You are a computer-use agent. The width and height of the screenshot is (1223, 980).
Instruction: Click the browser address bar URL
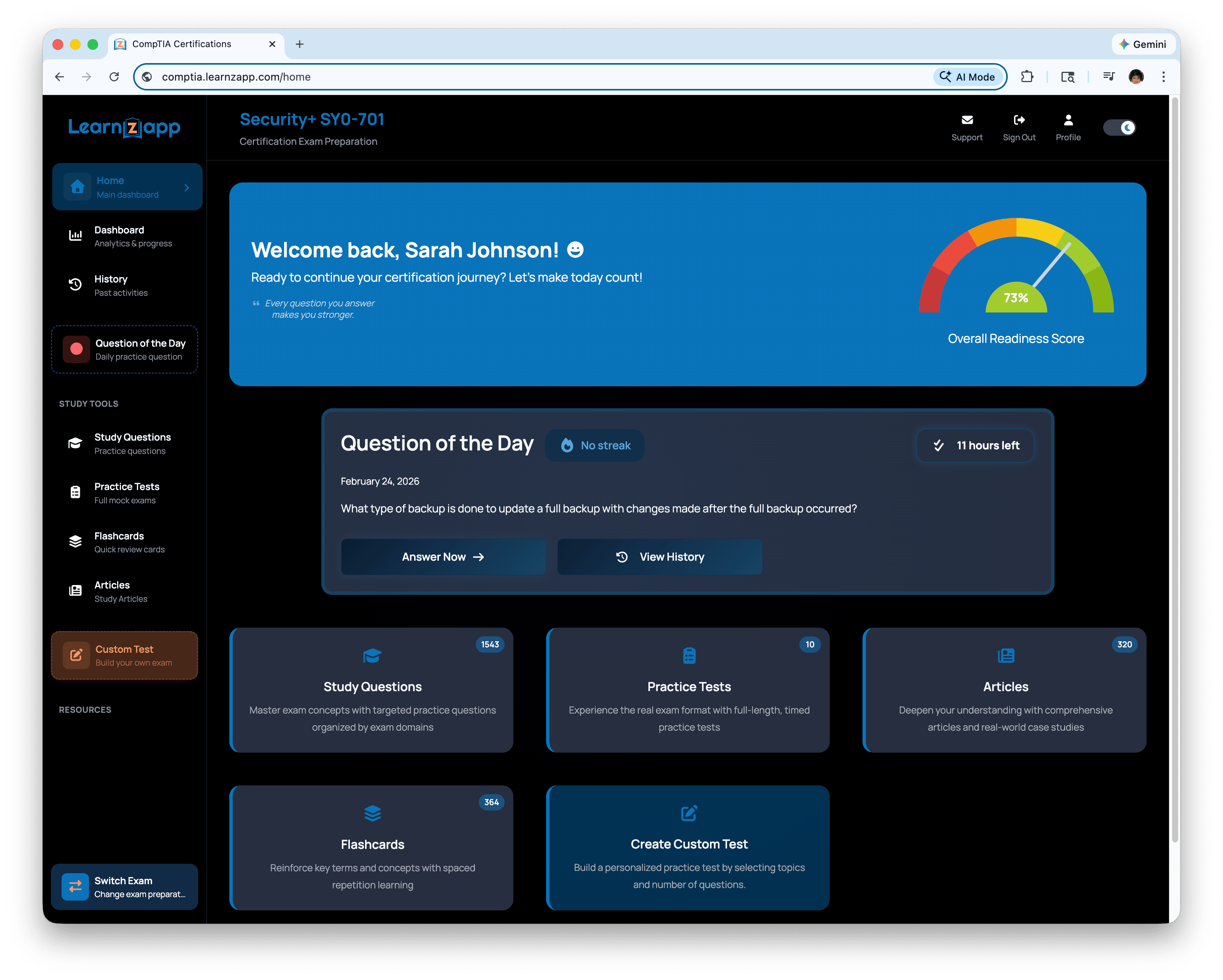click(x=236, y=76)
